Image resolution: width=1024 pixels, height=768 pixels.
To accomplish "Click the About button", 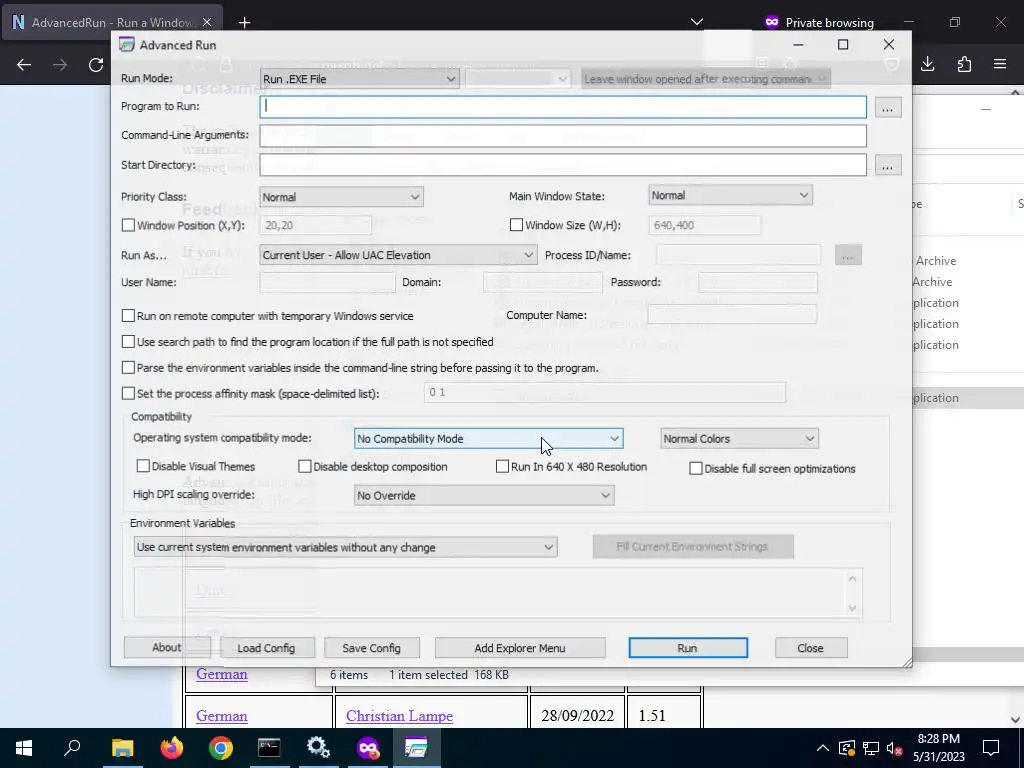I will point(167,647).
